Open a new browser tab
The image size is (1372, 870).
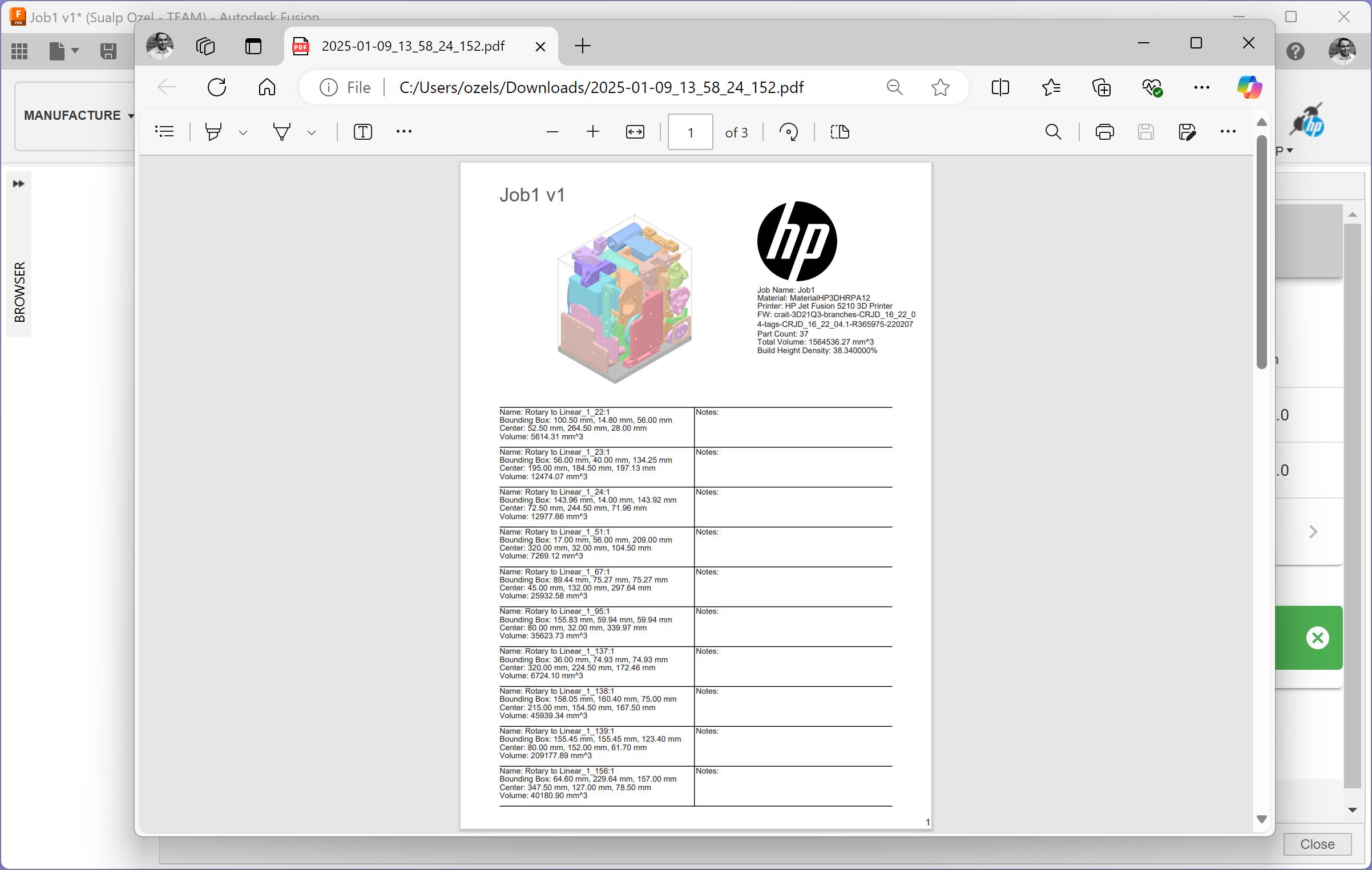coord(582,46)
